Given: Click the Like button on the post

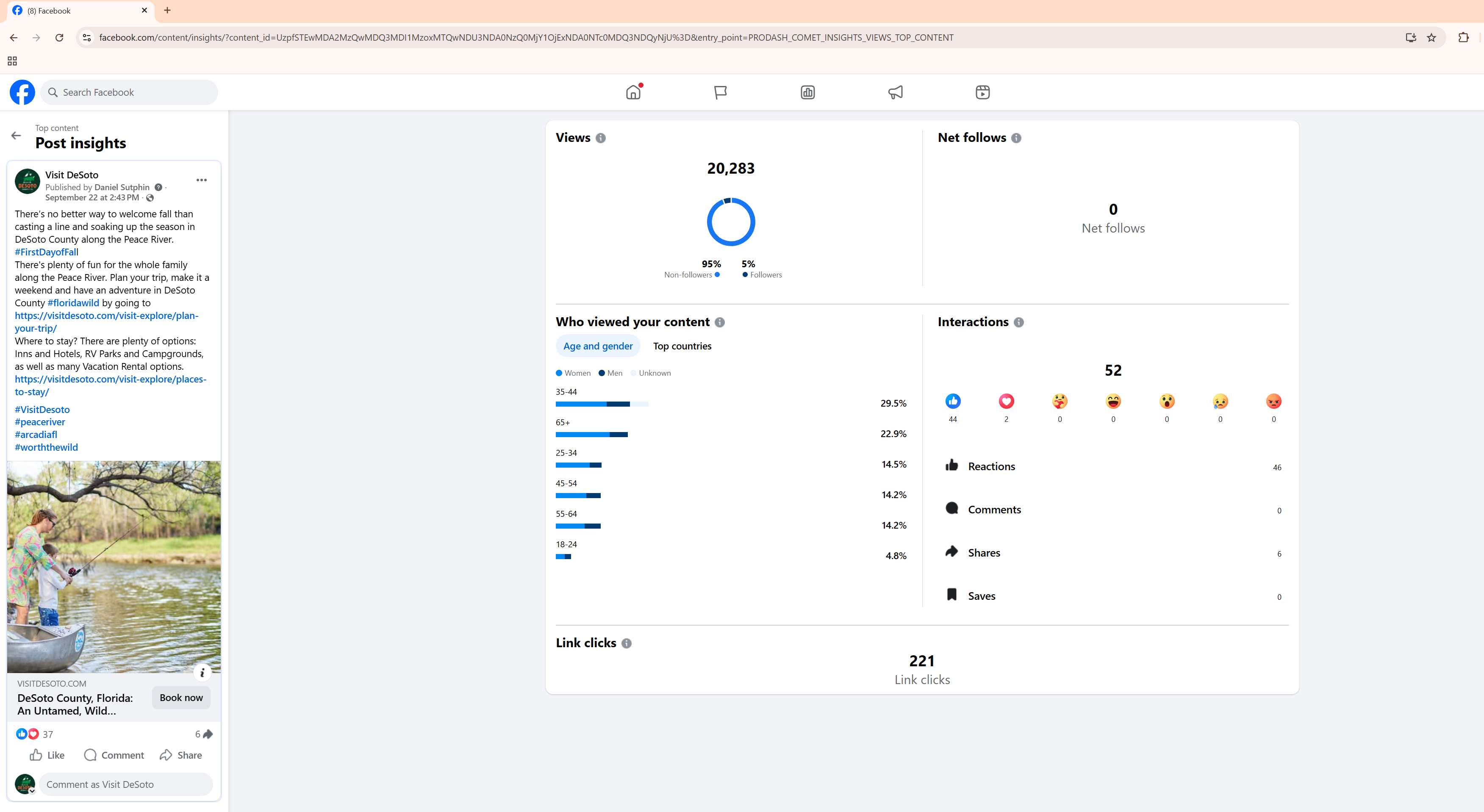Looking at the screenshot, I should point(47,755).
